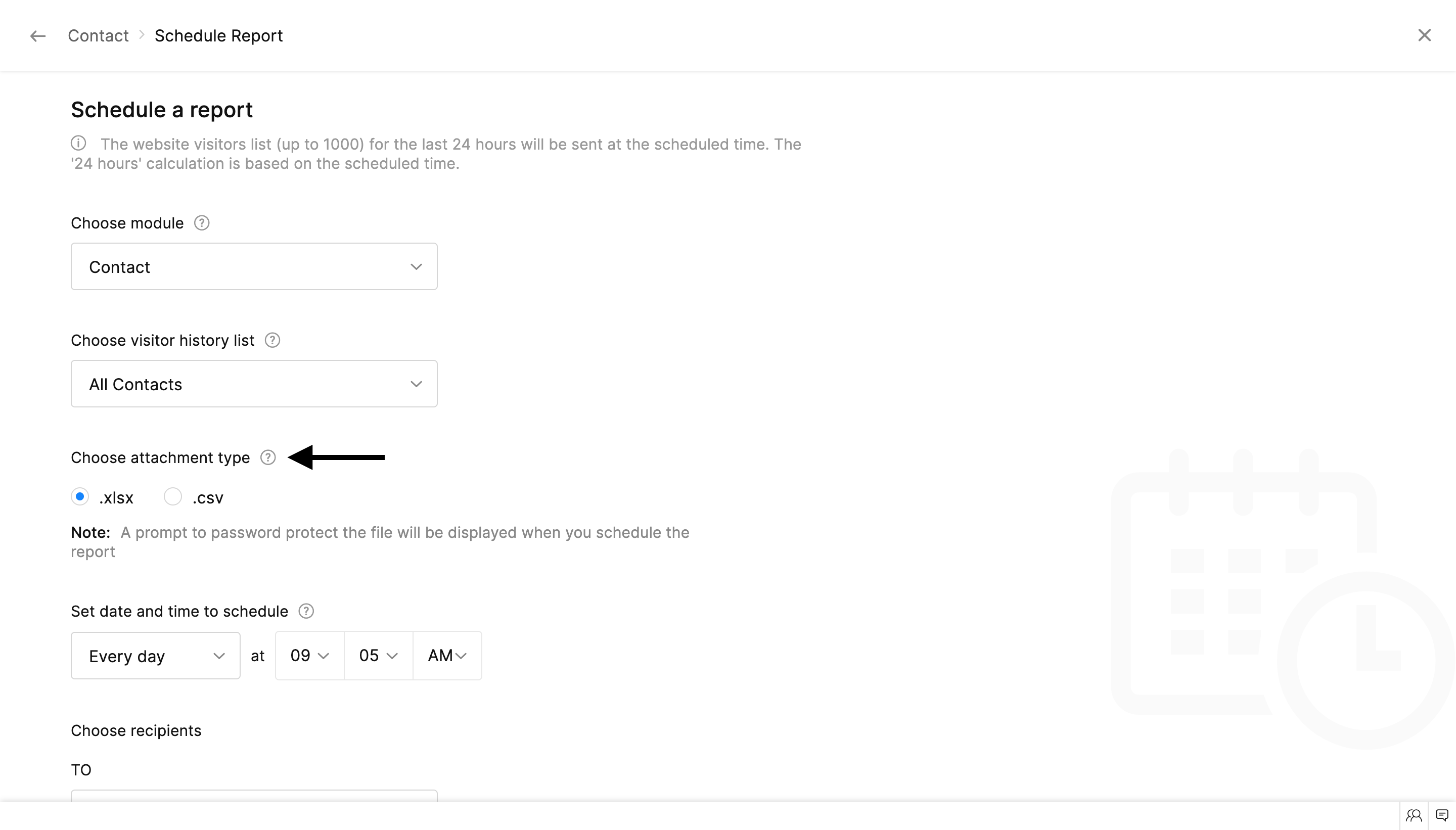
Task: Go to Contact breadcrumb link
Action: point(98,36)
